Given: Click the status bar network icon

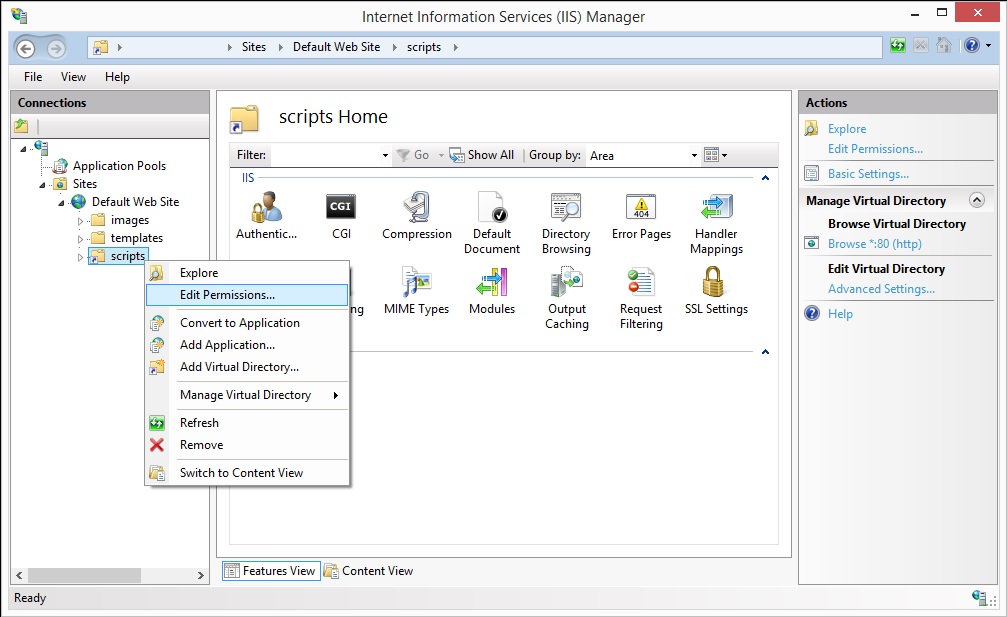Looking at the screenshot, I should click(980, 598).
